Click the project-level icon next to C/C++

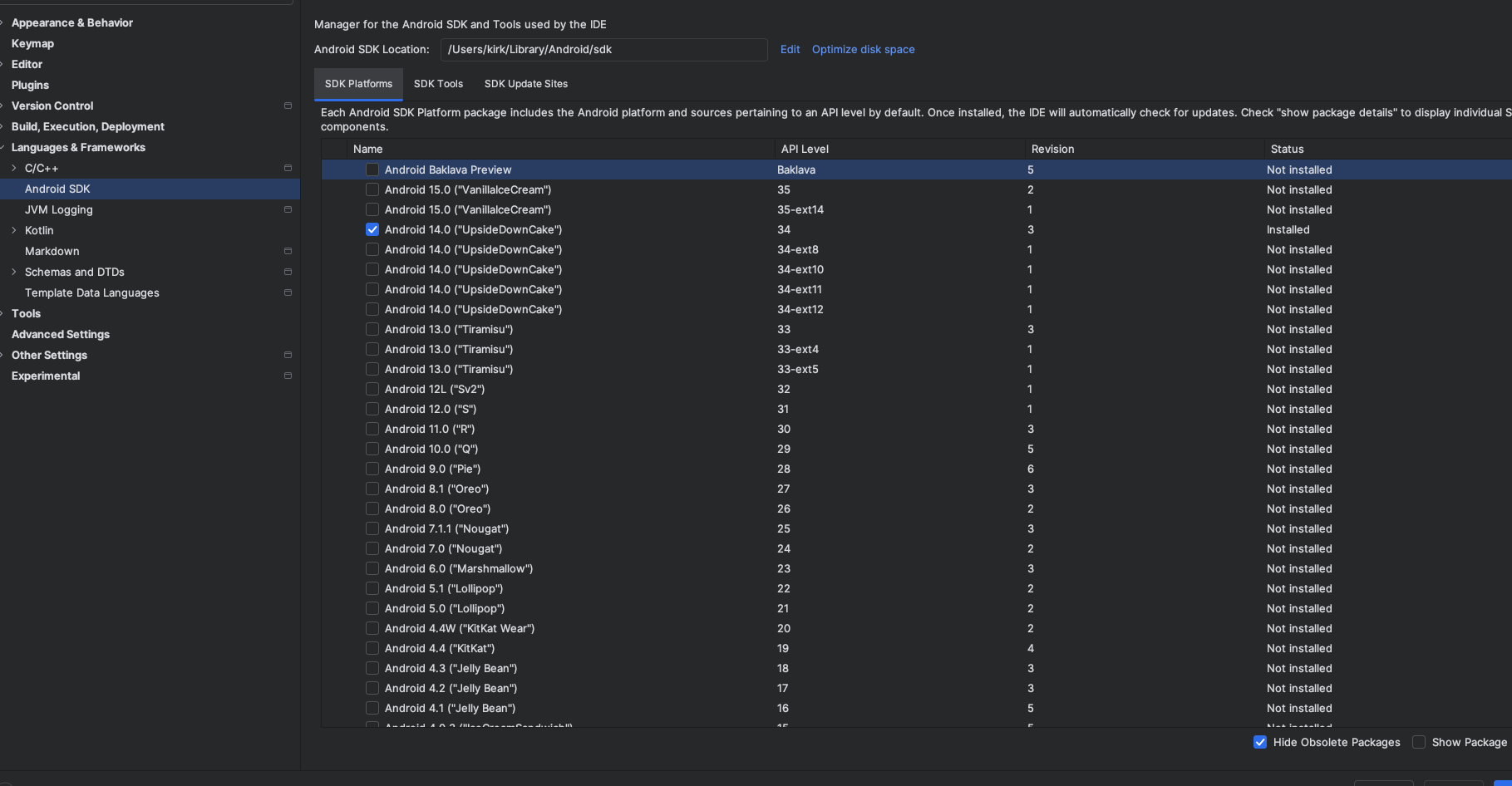tap(288, 168)
